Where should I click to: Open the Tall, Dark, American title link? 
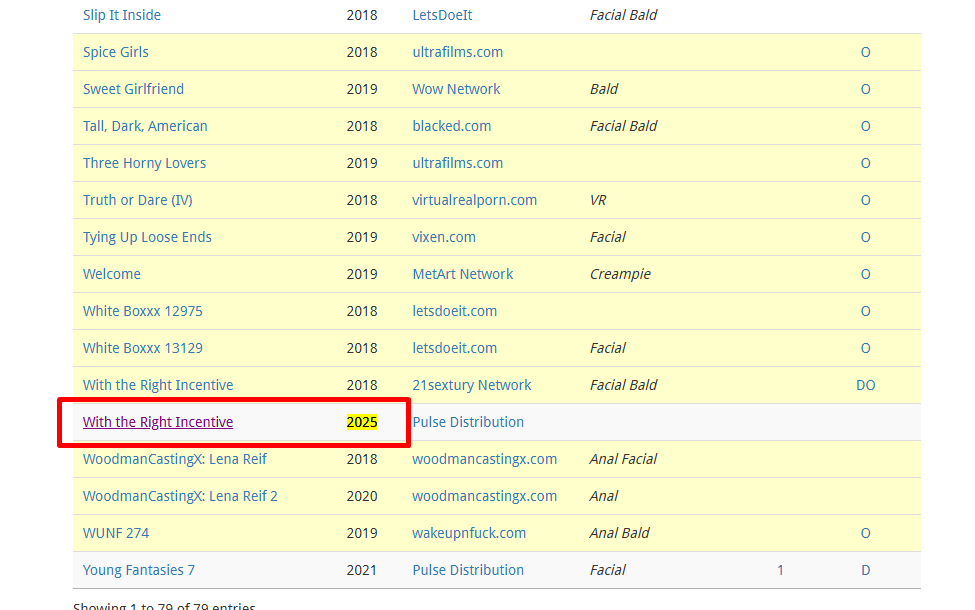[146, 126]
